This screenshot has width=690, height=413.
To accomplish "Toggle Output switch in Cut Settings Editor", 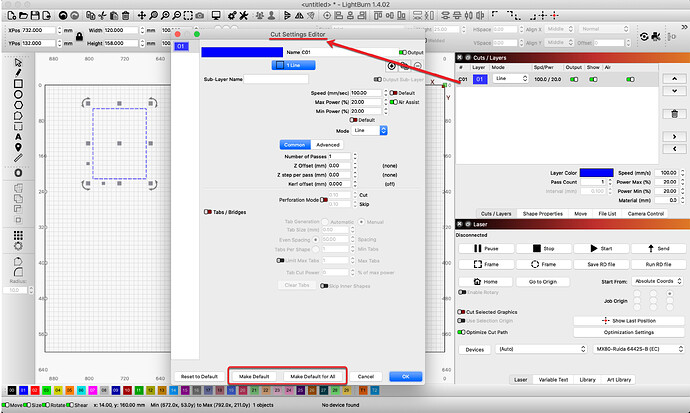I will coord(403,52).
